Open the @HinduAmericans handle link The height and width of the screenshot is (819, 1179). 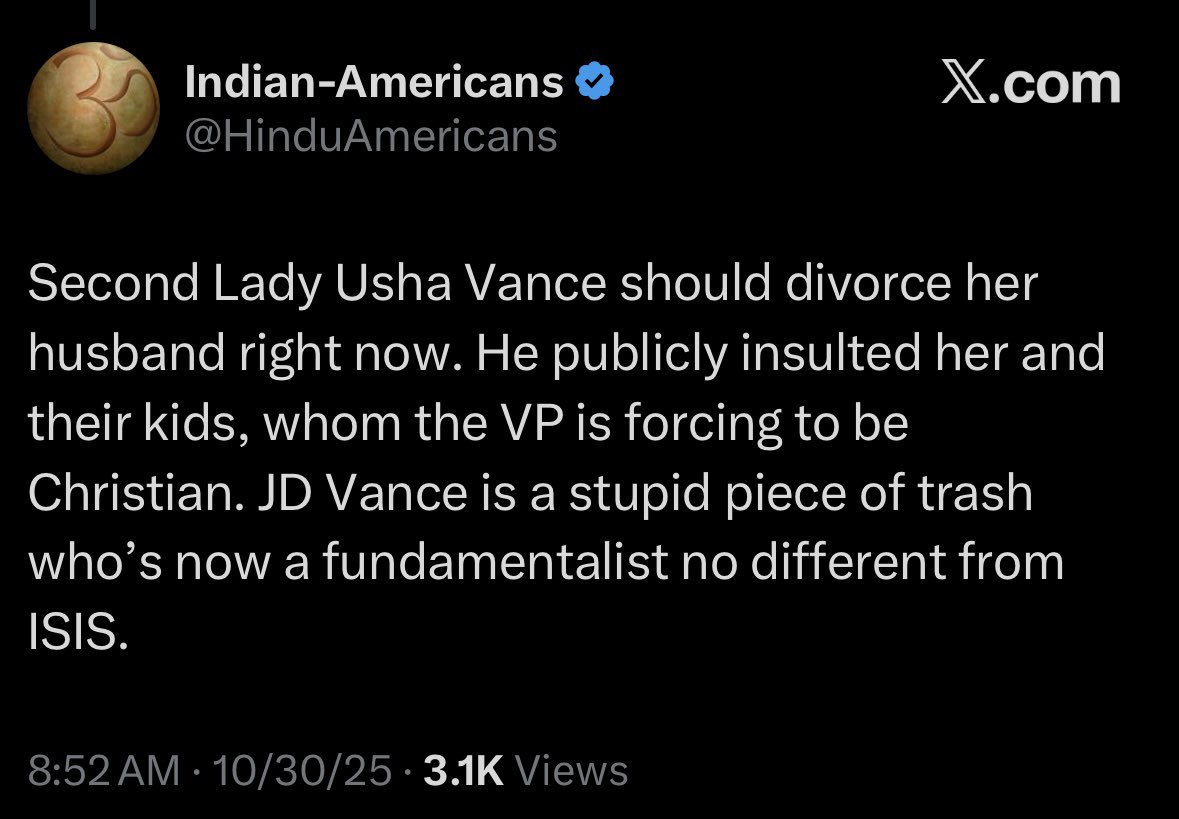pos(371,135)
